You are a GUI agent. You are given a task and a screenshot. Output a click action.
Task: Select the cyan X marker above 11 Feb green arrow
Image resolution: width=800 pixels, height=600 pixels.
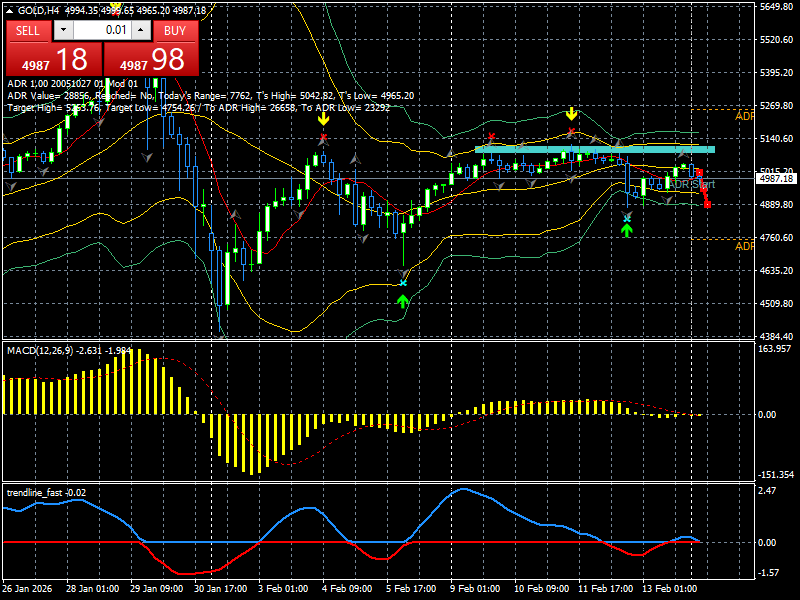pyautogui.click(x=627, y=219)
